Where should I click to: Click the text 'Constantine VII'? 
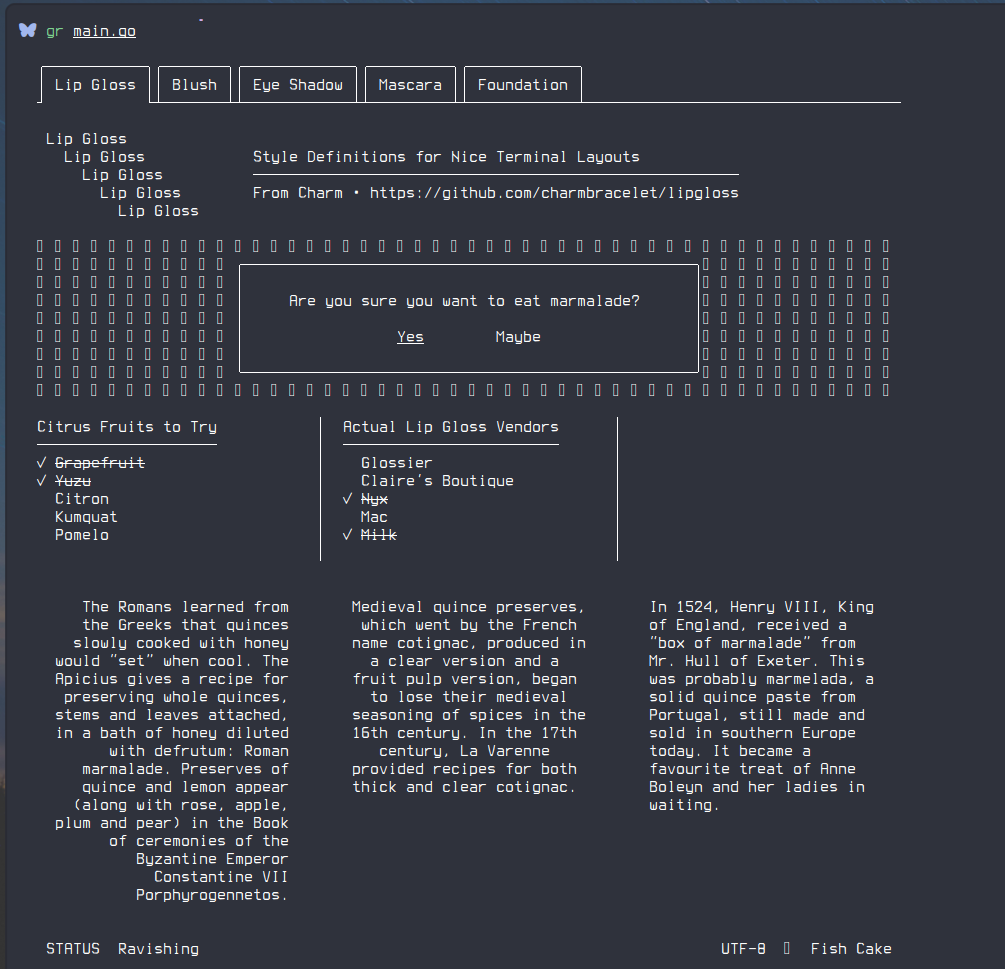point(221,877)
